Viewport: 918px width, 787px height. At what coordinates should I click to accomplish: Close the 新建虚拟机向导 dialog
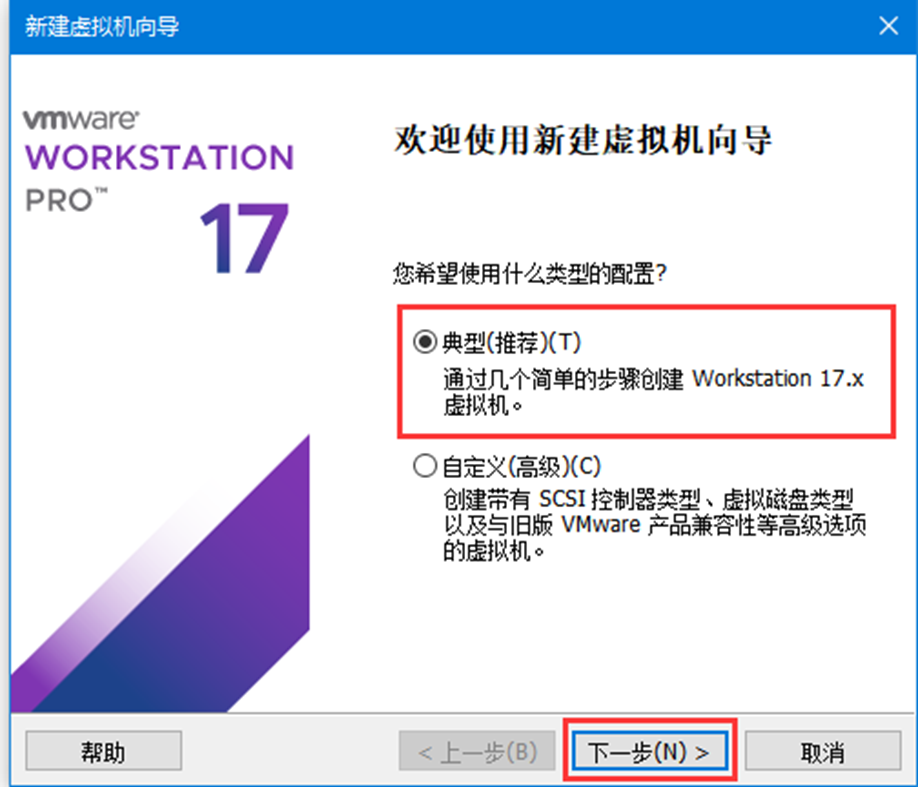tap(888, 26)
